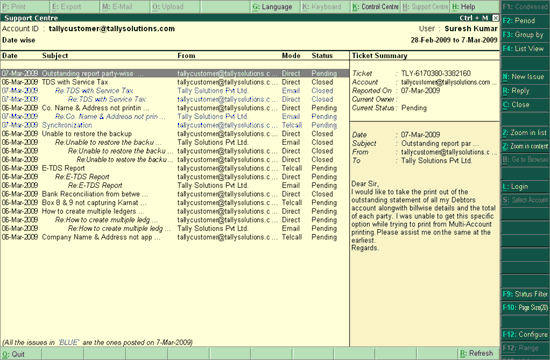
Task: Click F12: Range button
Action: pos(525,348)
